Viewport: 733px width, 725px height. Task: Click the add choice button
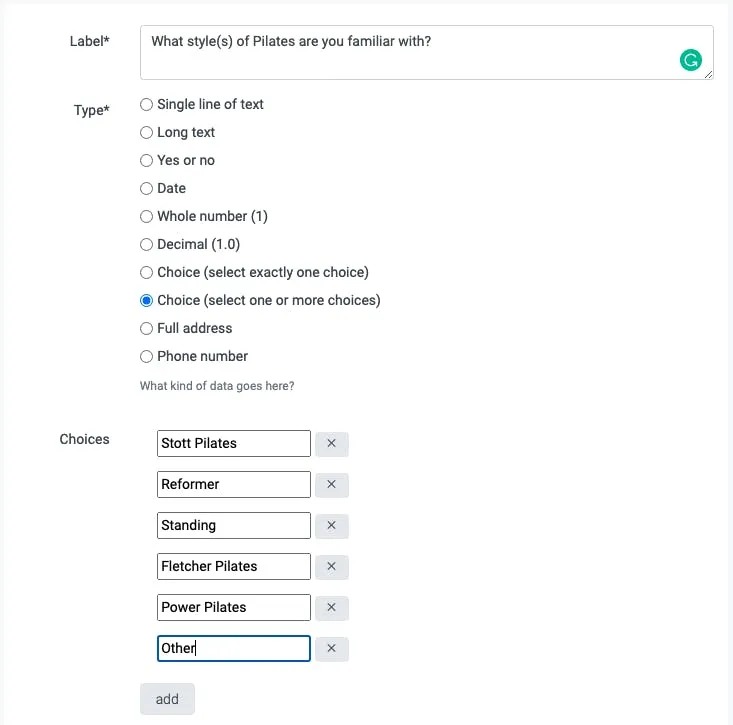pyautogui.click(x=167, y=699)
